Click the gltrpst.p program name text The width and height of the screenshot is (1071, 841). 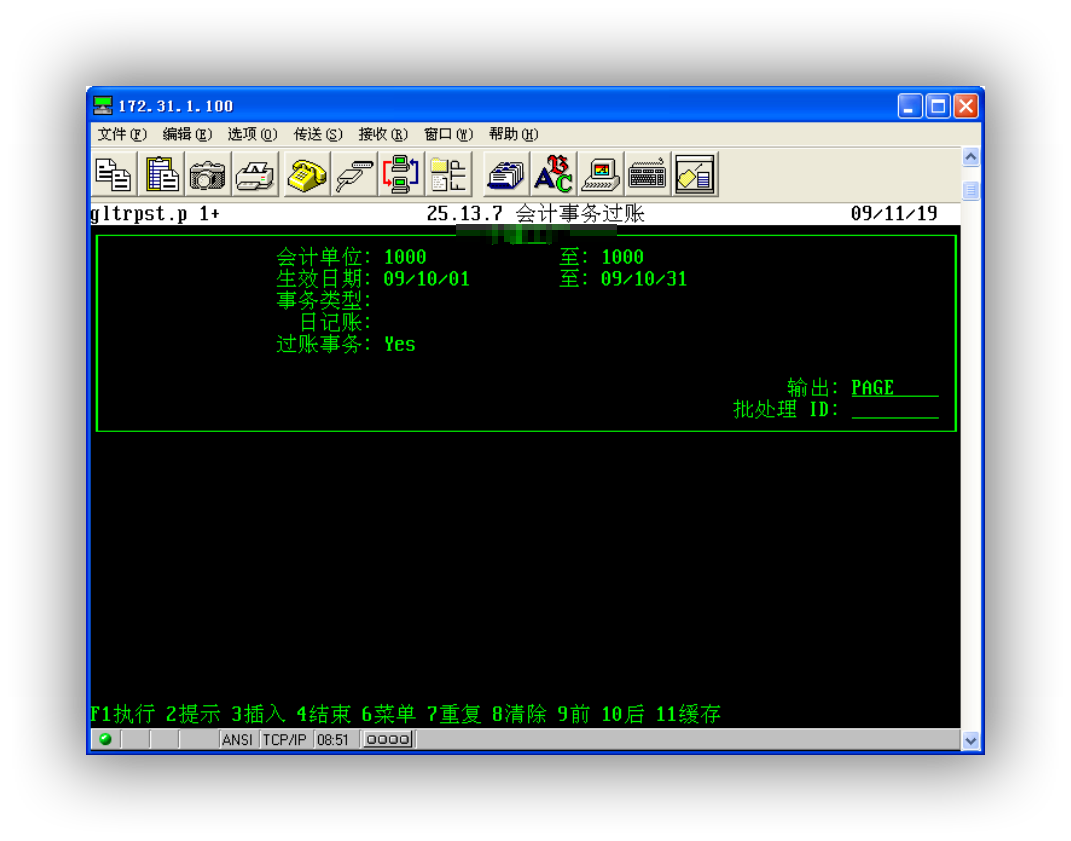(139, 214)
